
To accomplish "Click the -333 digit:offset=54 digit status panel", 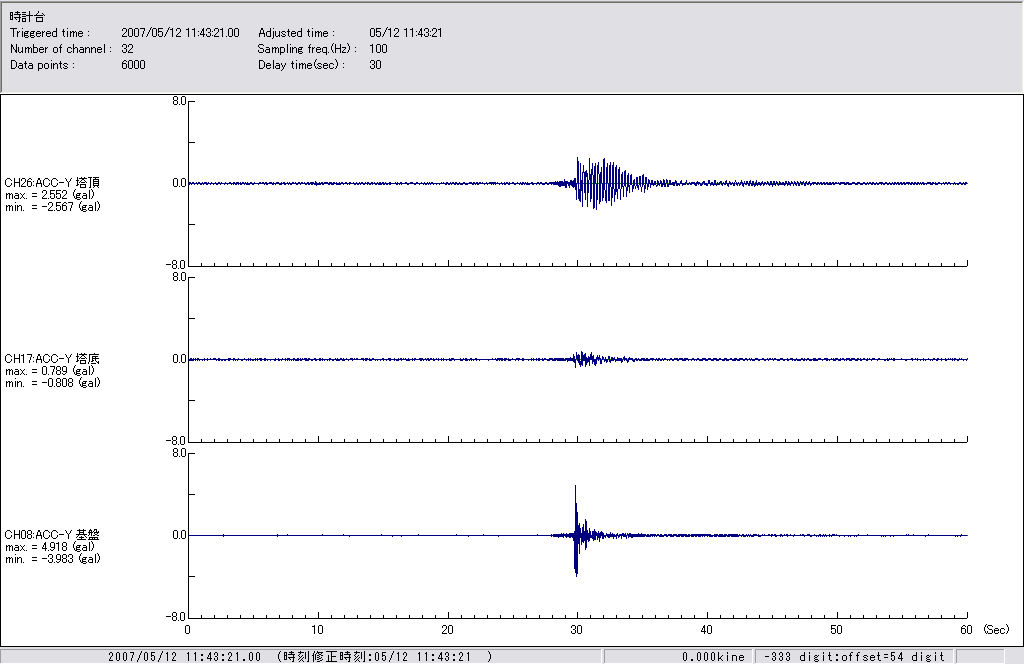I will click(x=853, y=656).
